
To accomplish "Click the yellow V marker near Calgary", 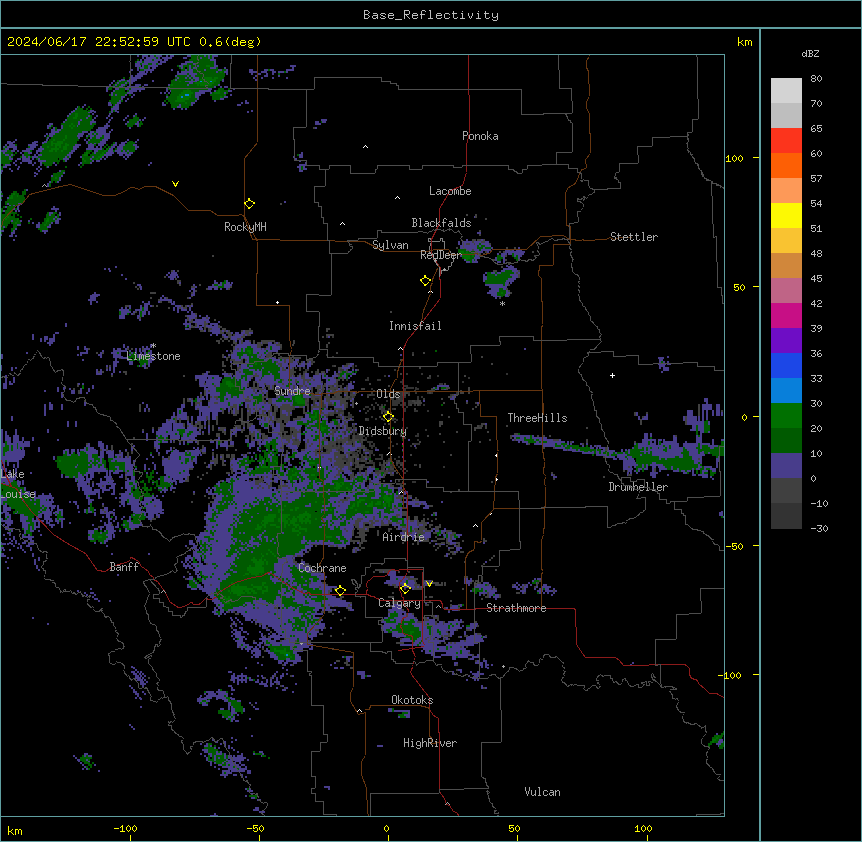I will (429, 584).
